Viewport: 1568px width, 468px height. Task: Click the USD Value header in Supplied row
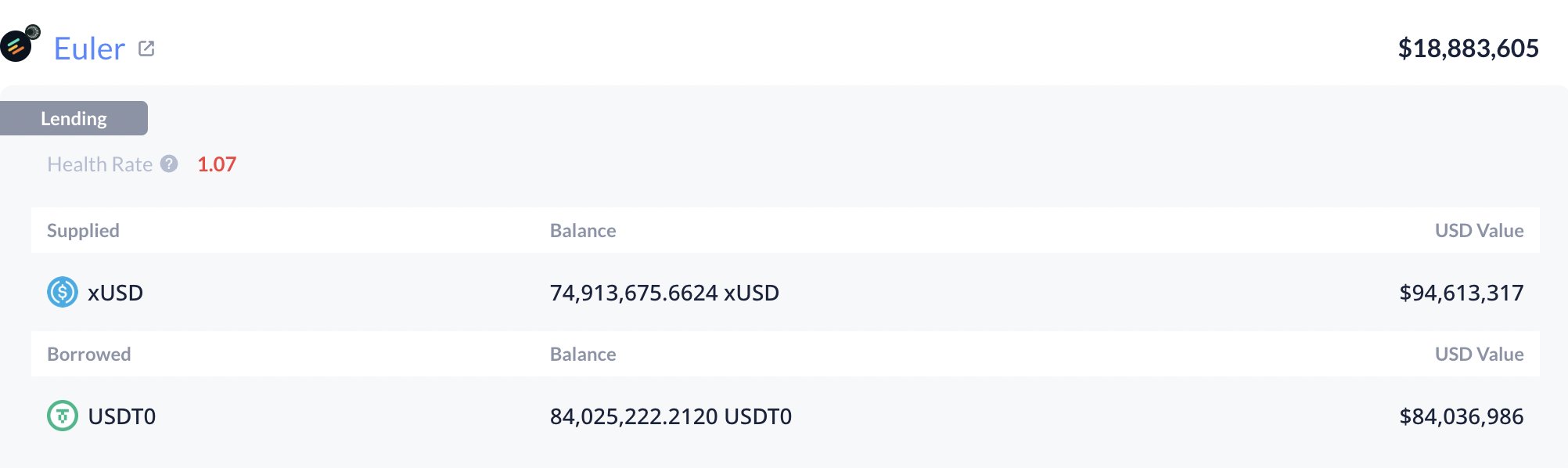pyautogui.click(x=1479, y=230)
